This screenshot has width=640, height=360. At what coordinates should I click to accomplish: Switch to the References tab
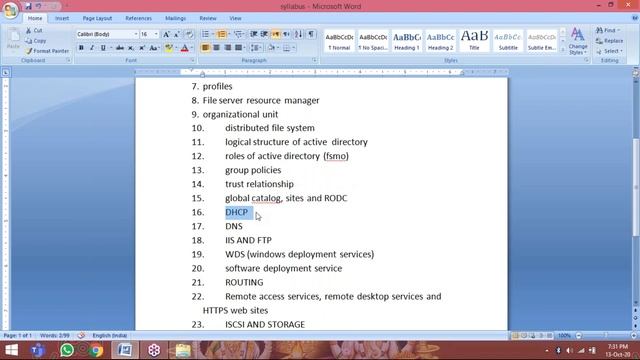click(138, 18)
